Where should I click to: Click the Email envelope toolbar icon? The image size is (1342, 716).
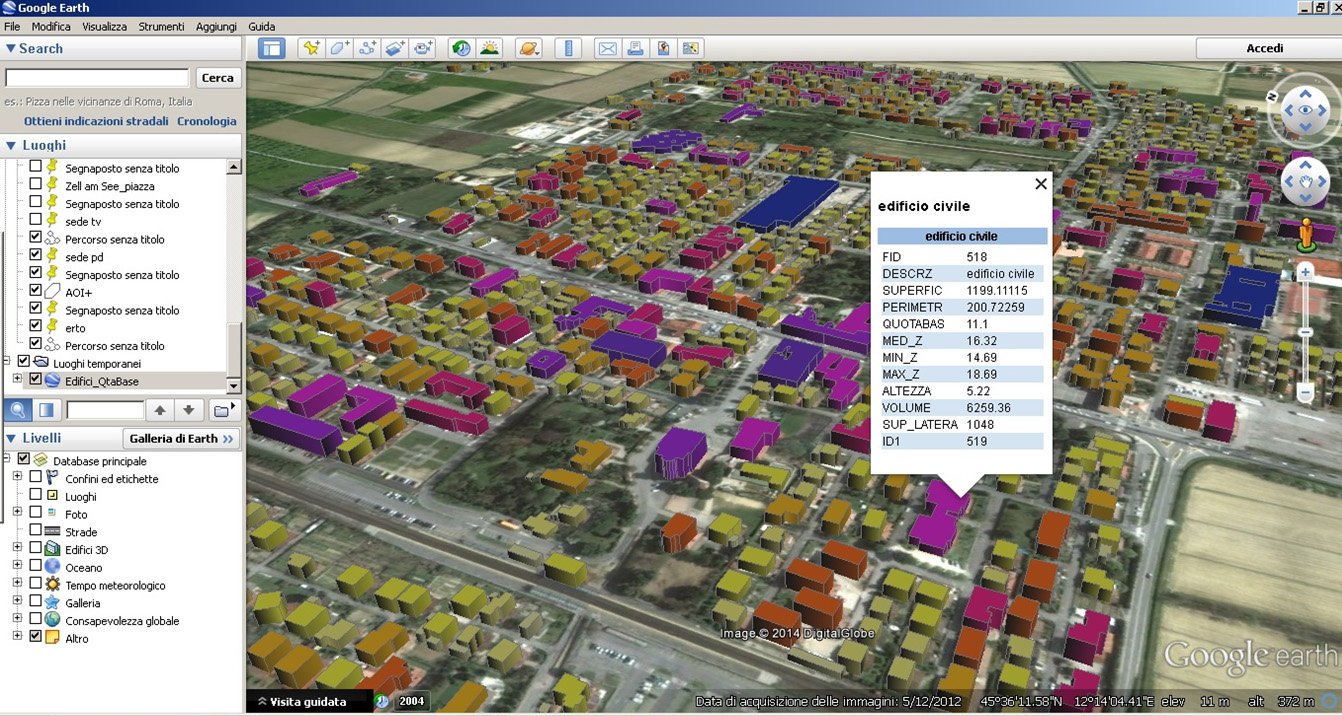click(x=607, y=48)
